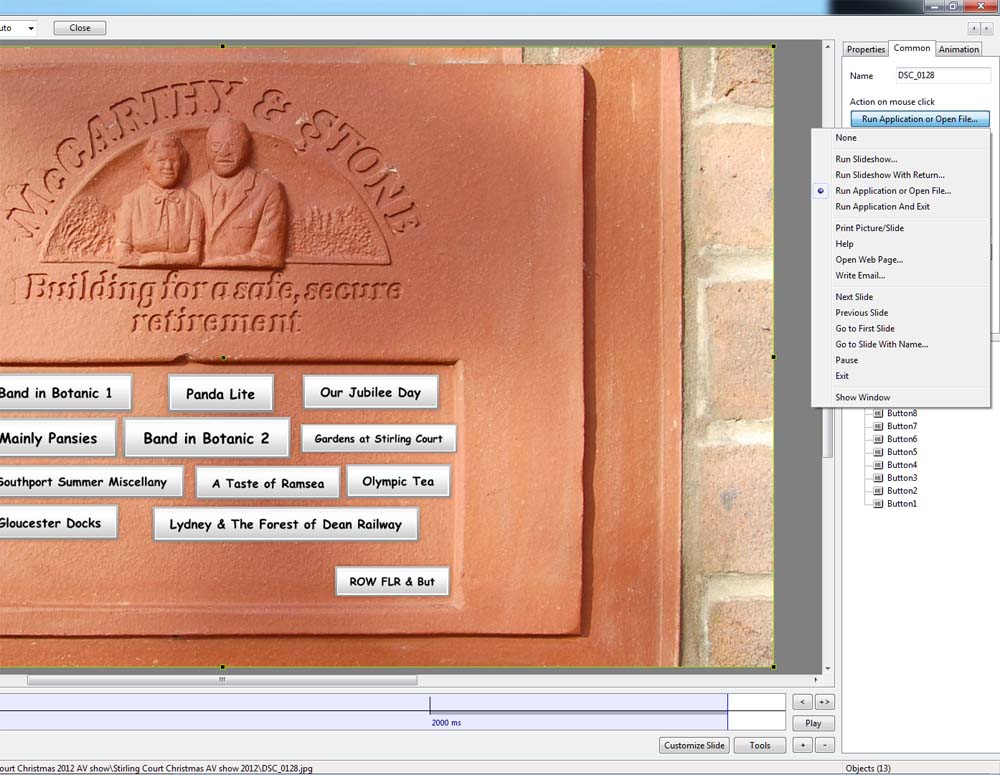
Task: Choose Go to First Slide
Action: (x=865, y=328)
